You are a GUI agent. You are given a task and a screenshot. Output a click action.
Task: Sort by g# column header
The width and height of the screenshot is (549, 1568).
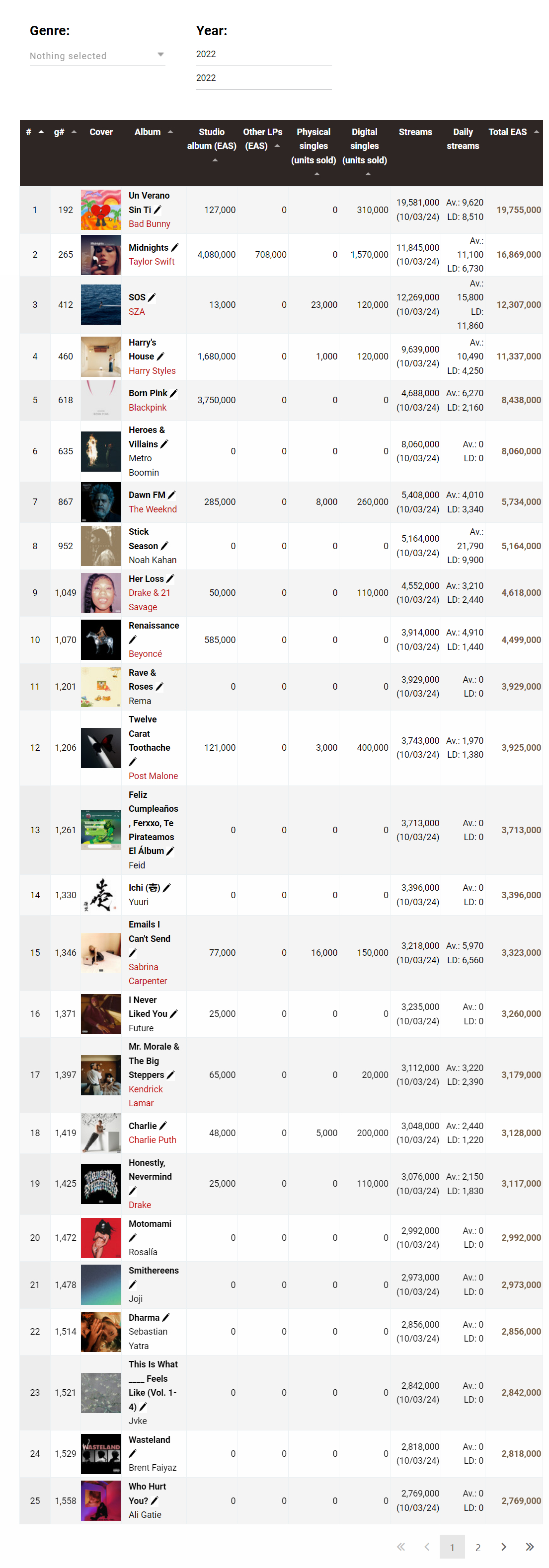point(65,132)
